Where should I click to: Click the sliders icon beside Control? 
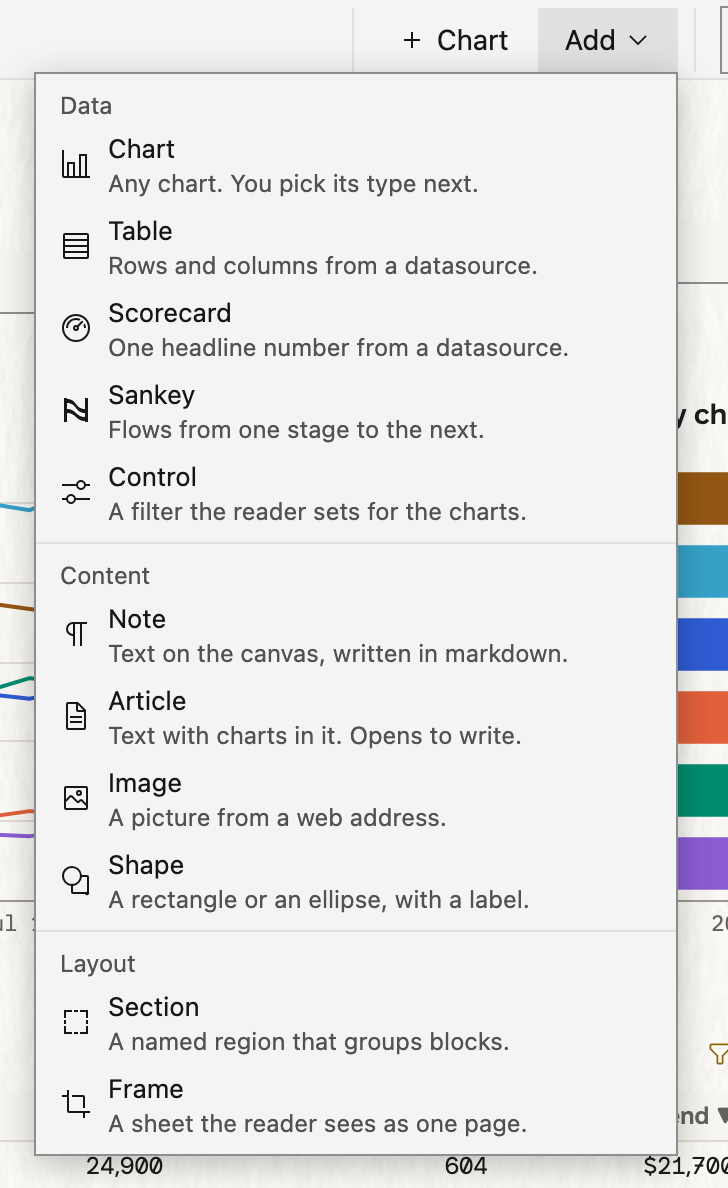[x=76, y=492]
